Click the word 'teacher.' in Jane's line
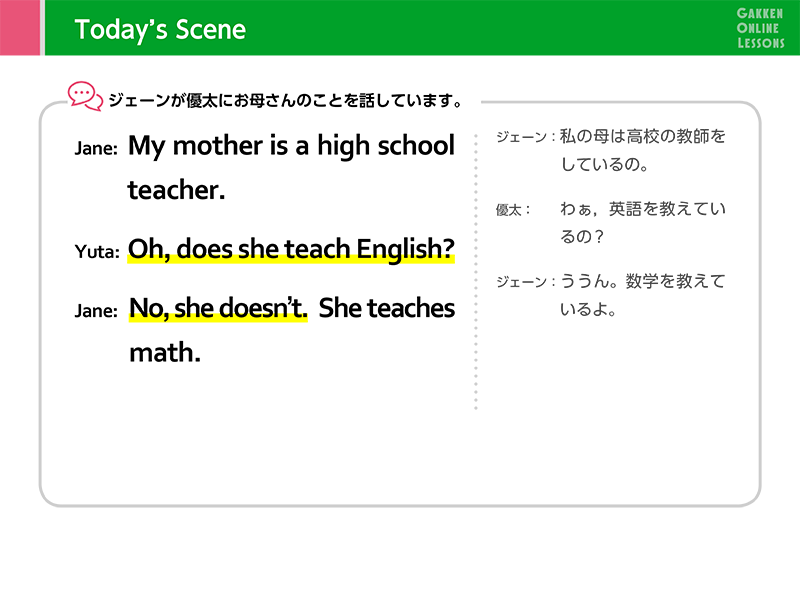 pyautogui.click(x=176, y=190)
